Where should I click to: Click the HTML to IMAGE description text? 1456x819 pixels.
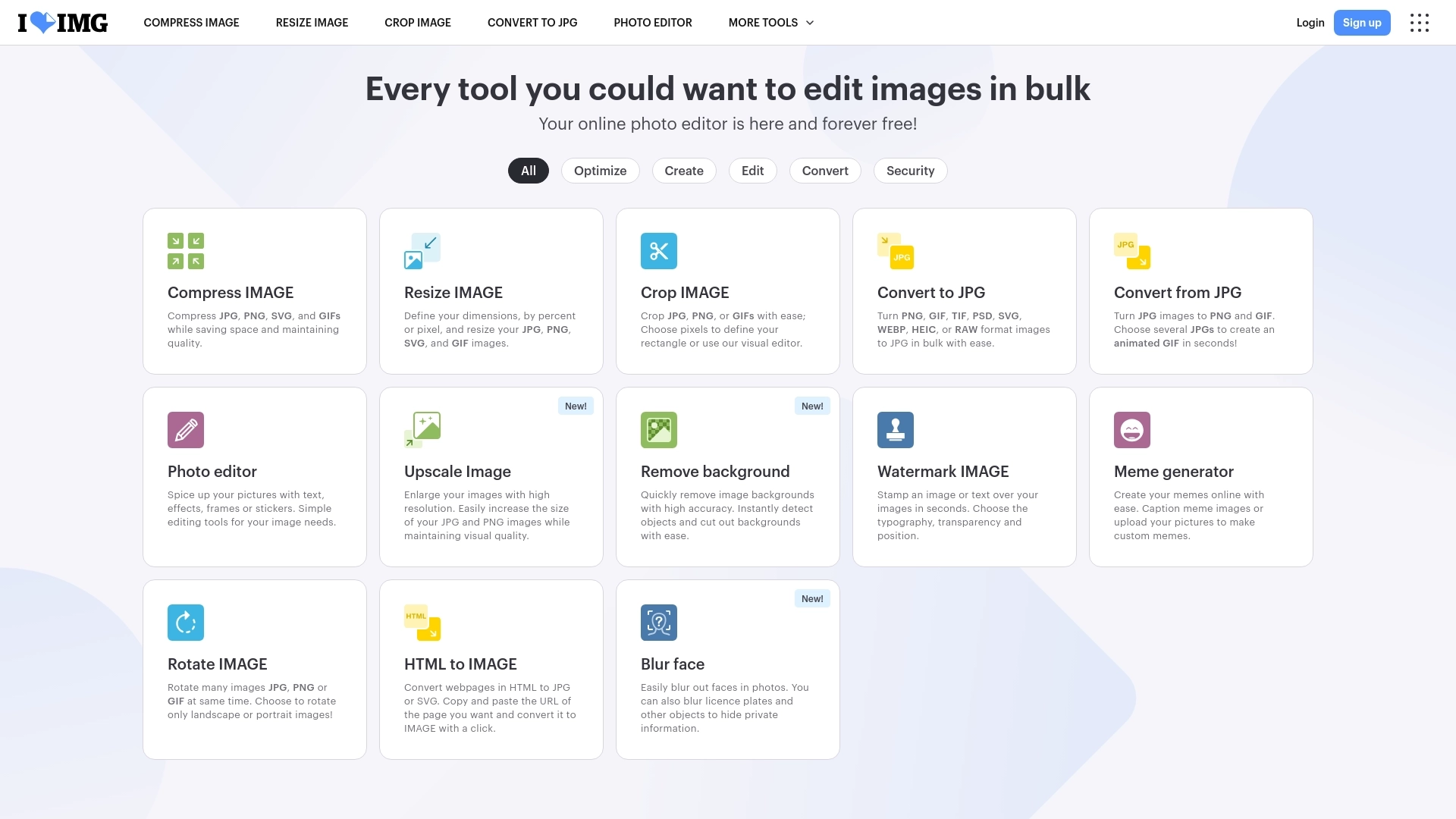490,708
